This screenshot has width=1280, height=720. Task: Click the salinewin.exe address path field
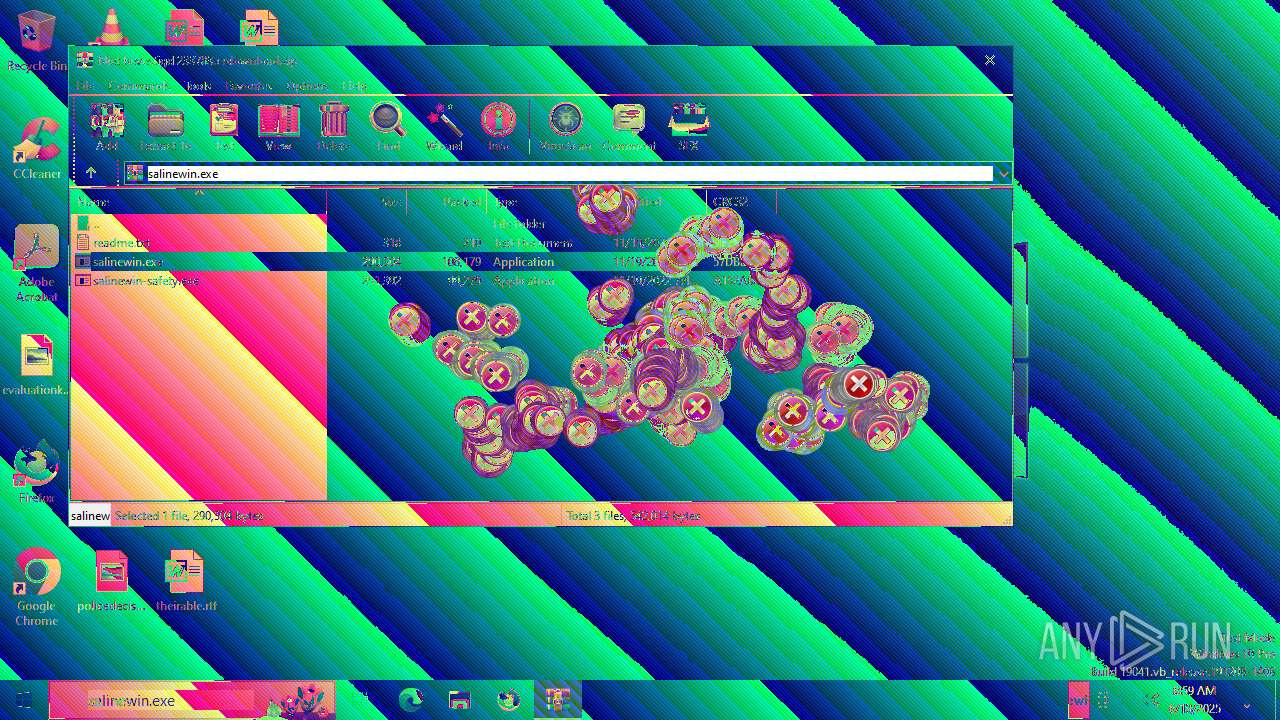pyautogui.click(x=559, y=173)
